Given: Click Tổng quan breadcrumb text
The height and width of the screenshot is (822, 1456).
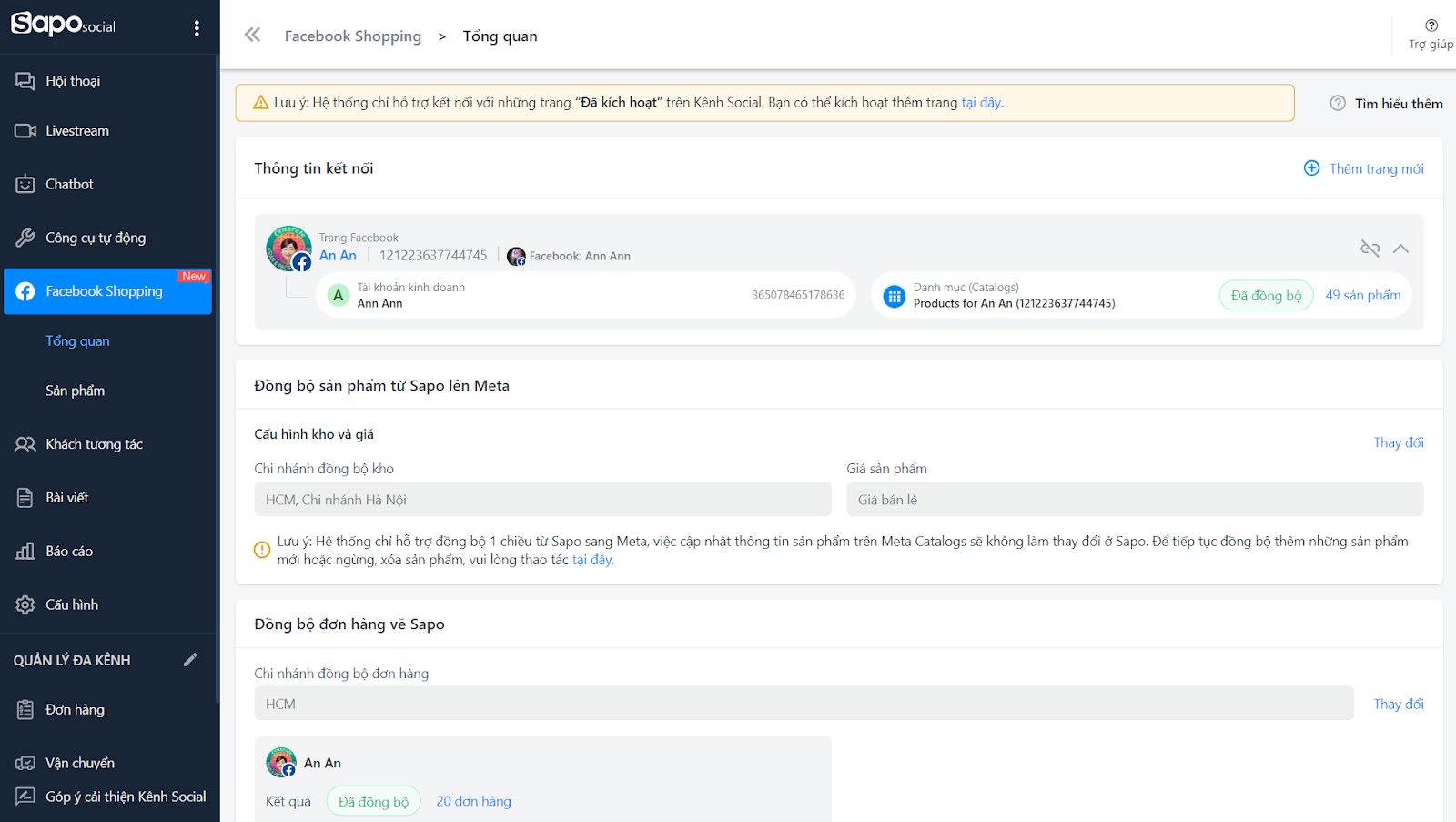Looking at the screenshot, I should click(x=500, y=36).
